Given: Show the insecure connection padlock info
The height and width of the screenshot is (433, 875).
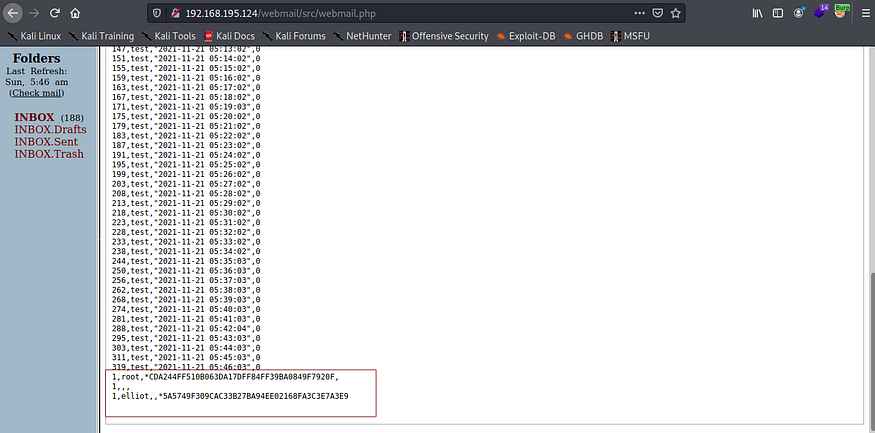Looking at the screenshot, I should click(175, 13).
